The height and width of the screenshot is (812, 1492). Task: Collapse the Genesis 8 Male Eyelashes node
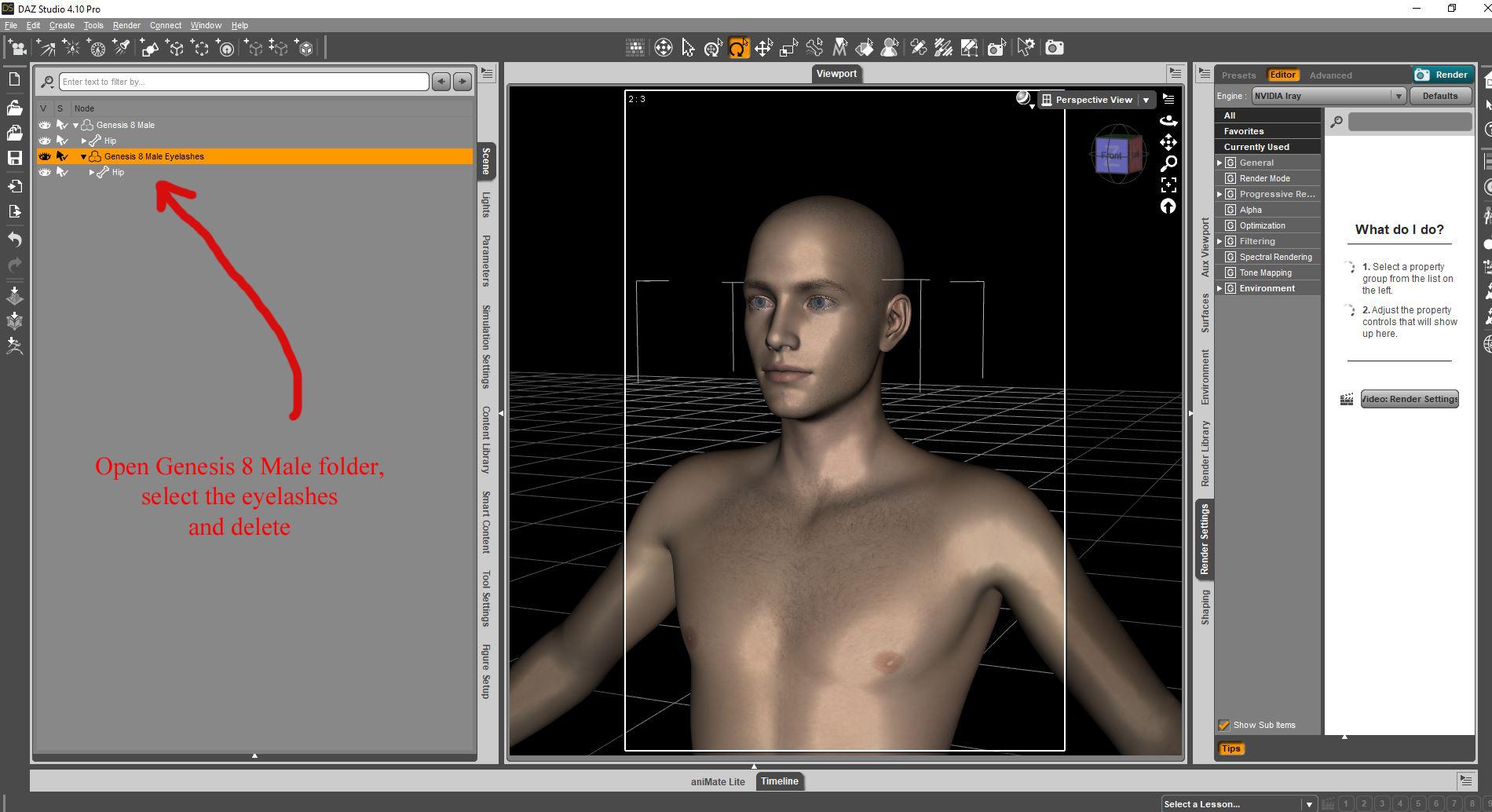84,156
